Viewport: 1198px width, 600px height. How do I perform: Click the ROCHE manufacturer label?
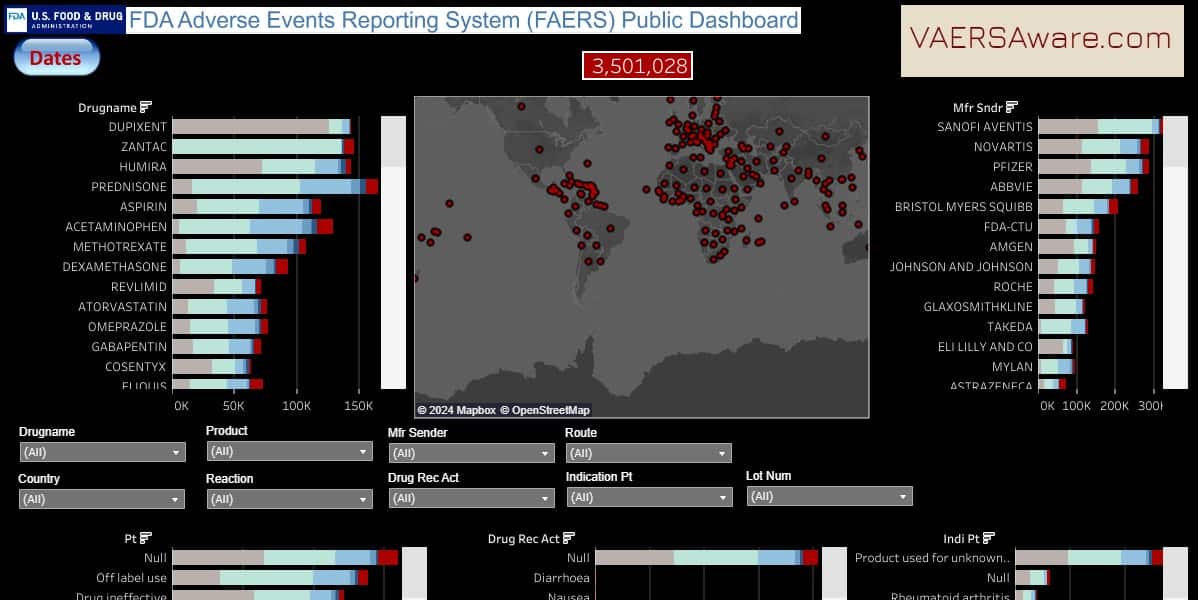pos(1013,287)
